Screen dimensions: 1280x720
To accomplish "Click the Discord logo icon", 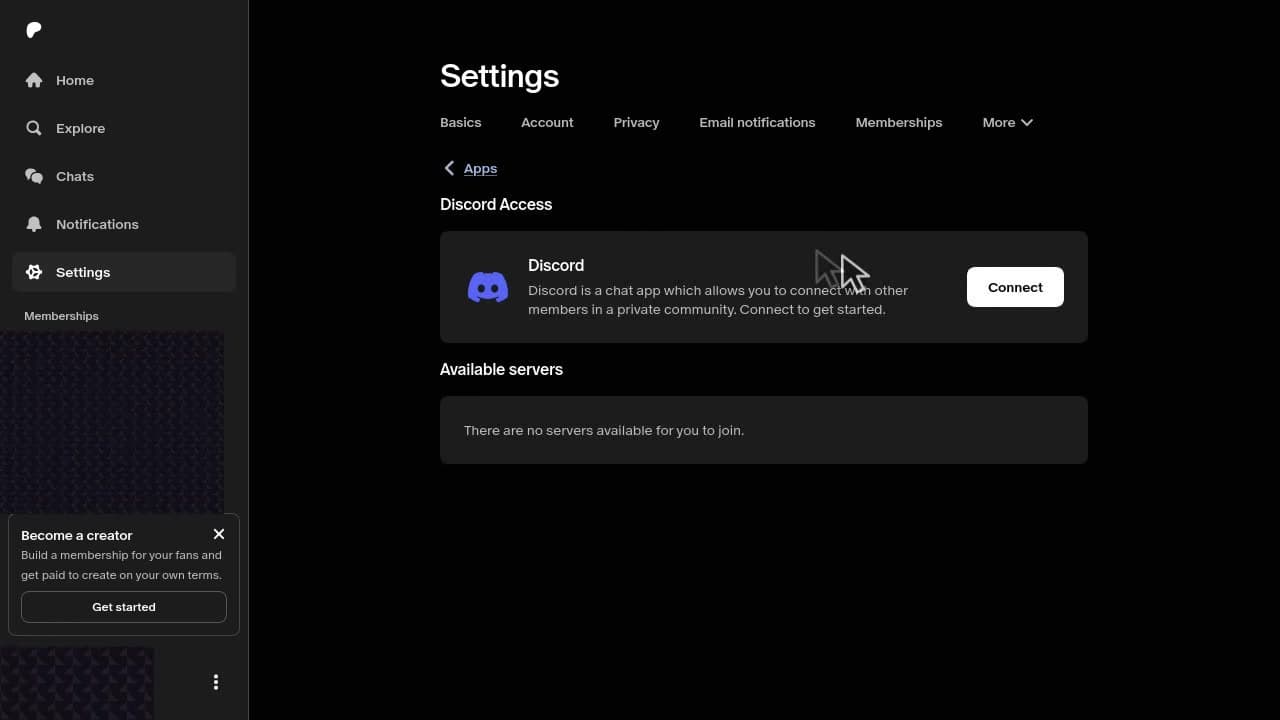I will coord(488,287).
